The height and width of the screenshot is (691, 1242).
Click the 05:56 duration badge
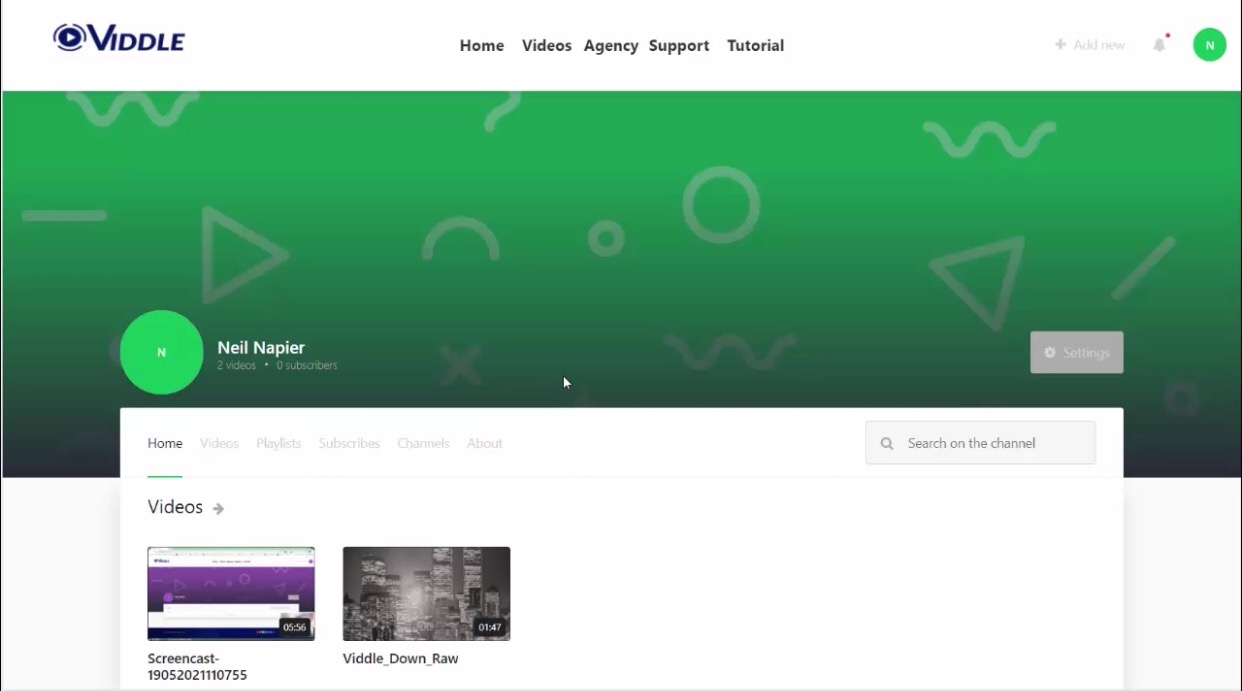[294, 628]
